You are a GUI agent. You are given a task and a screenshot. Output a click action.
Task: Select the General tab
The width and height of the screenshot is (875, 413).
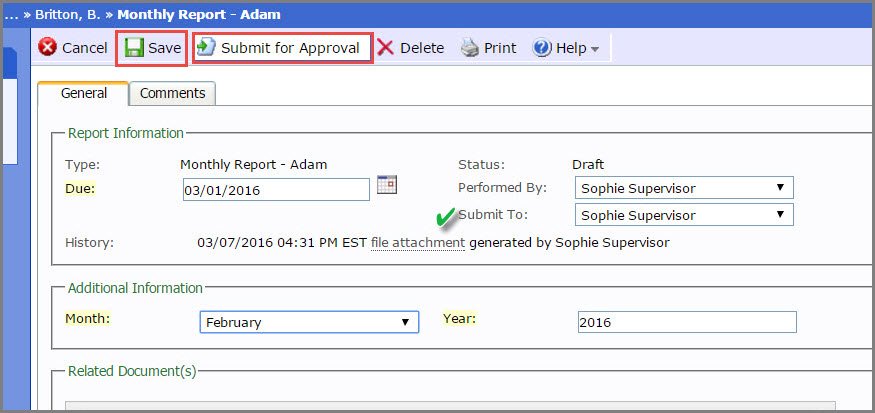[x=84, y=93]
